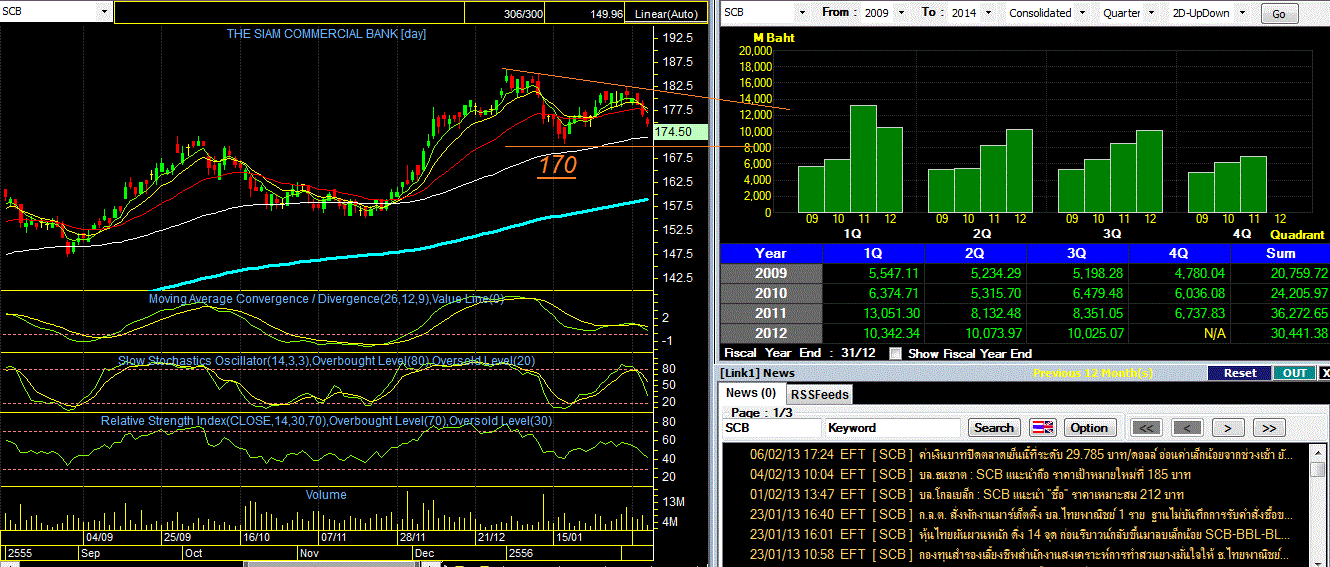Image resolution: width=1330 pixels, height=567 pixels.
Task: Click the SCB symbol field in the news search
Action: point(772,427)
